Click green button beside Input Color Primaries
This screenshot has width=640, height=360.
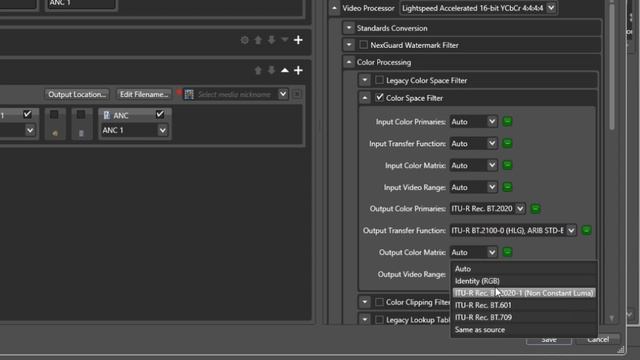coord(507,122)
